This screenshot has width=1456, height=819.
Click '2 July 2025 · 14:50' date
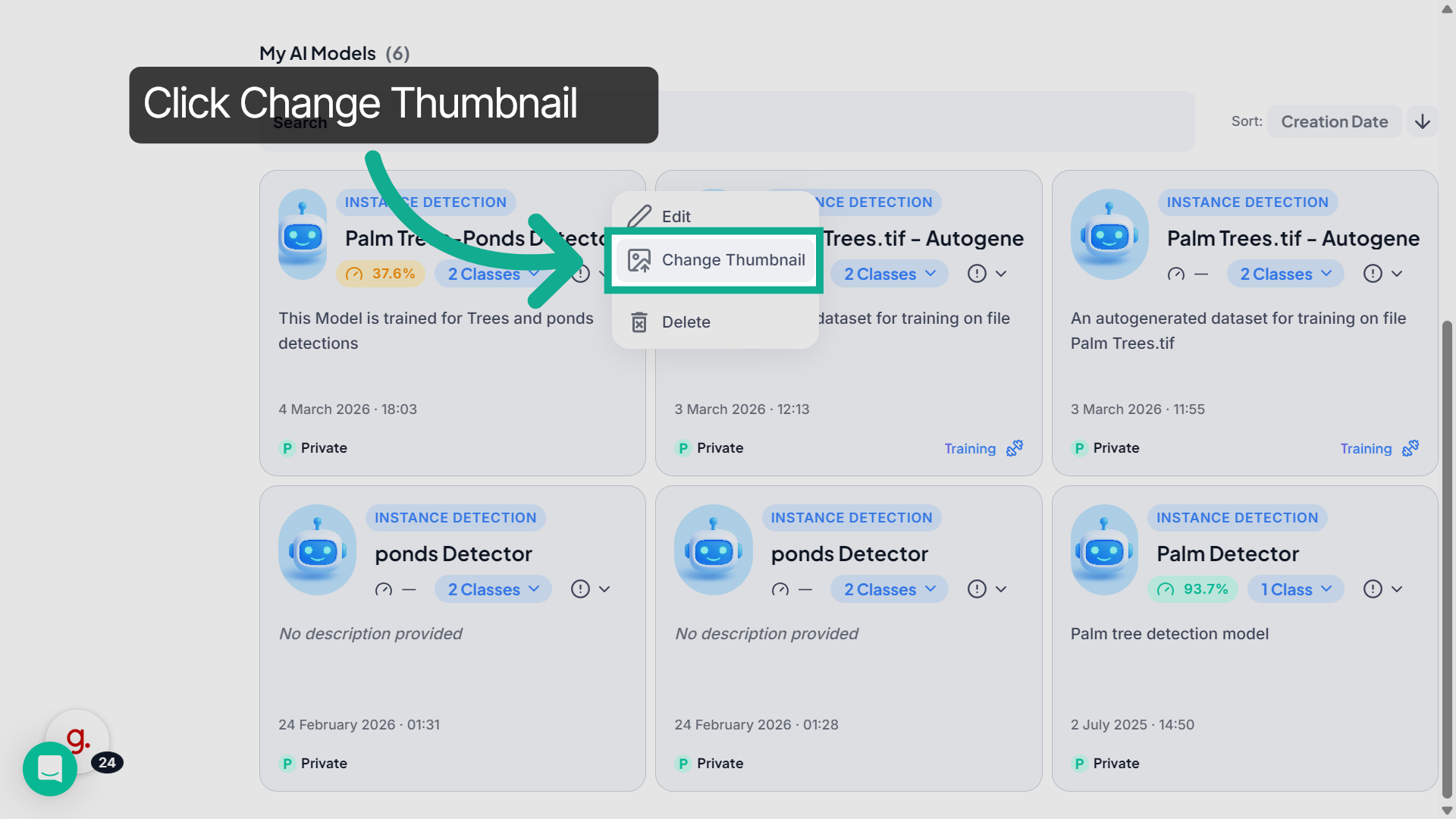coord(1132,725)
